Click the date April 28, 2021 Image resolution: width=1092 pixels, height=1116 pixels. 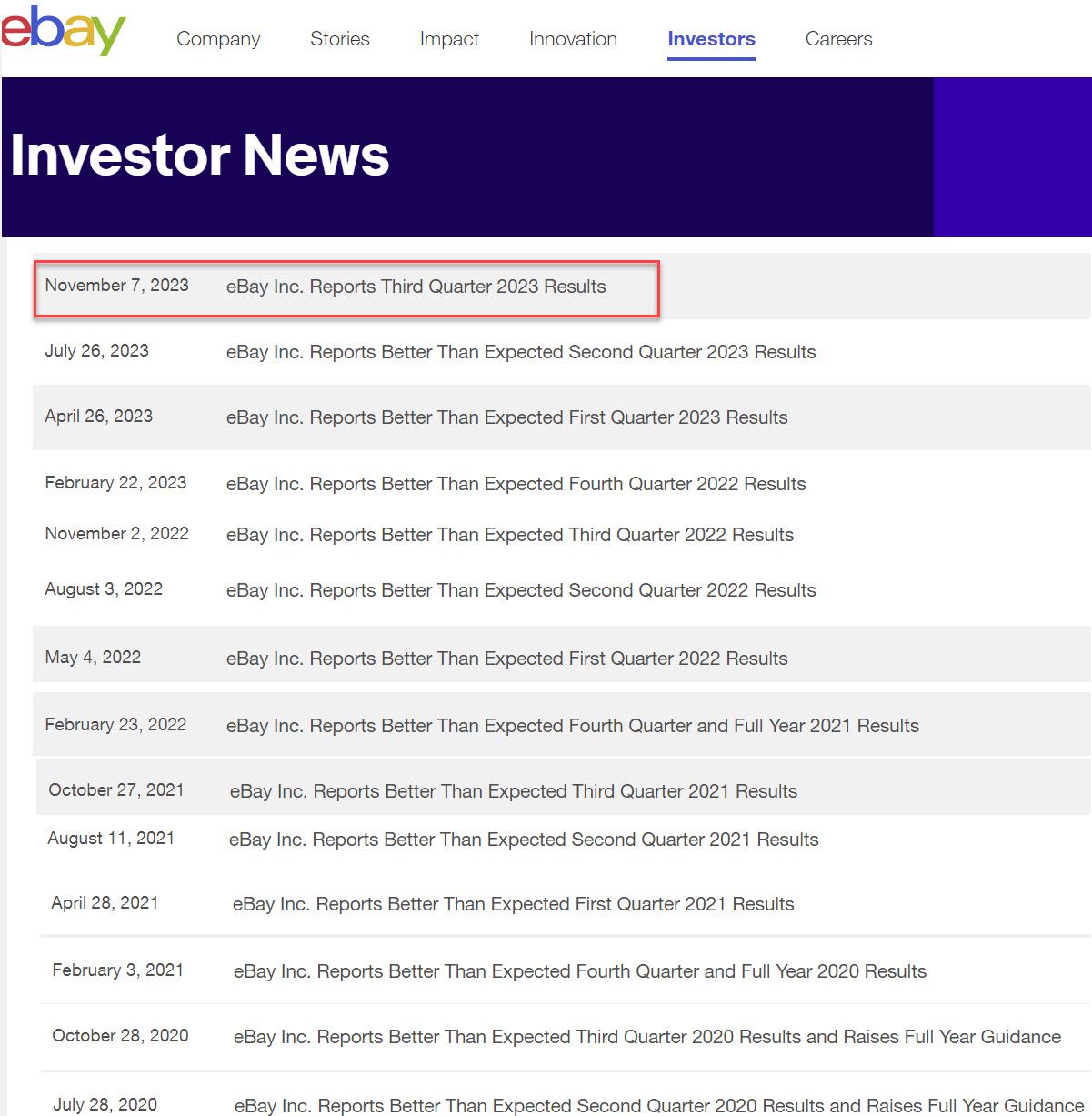pyautogui.click(x=105, y=903)
